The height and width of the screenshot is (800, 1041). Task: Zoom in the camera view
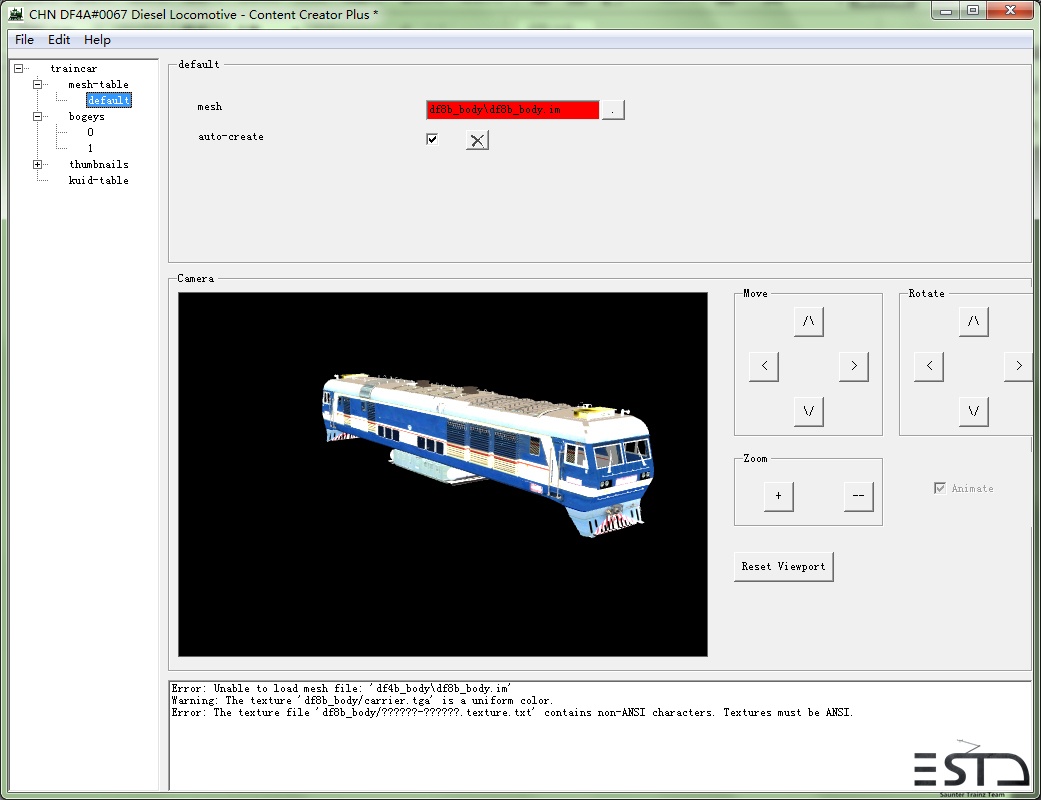(x=779, y=496)
